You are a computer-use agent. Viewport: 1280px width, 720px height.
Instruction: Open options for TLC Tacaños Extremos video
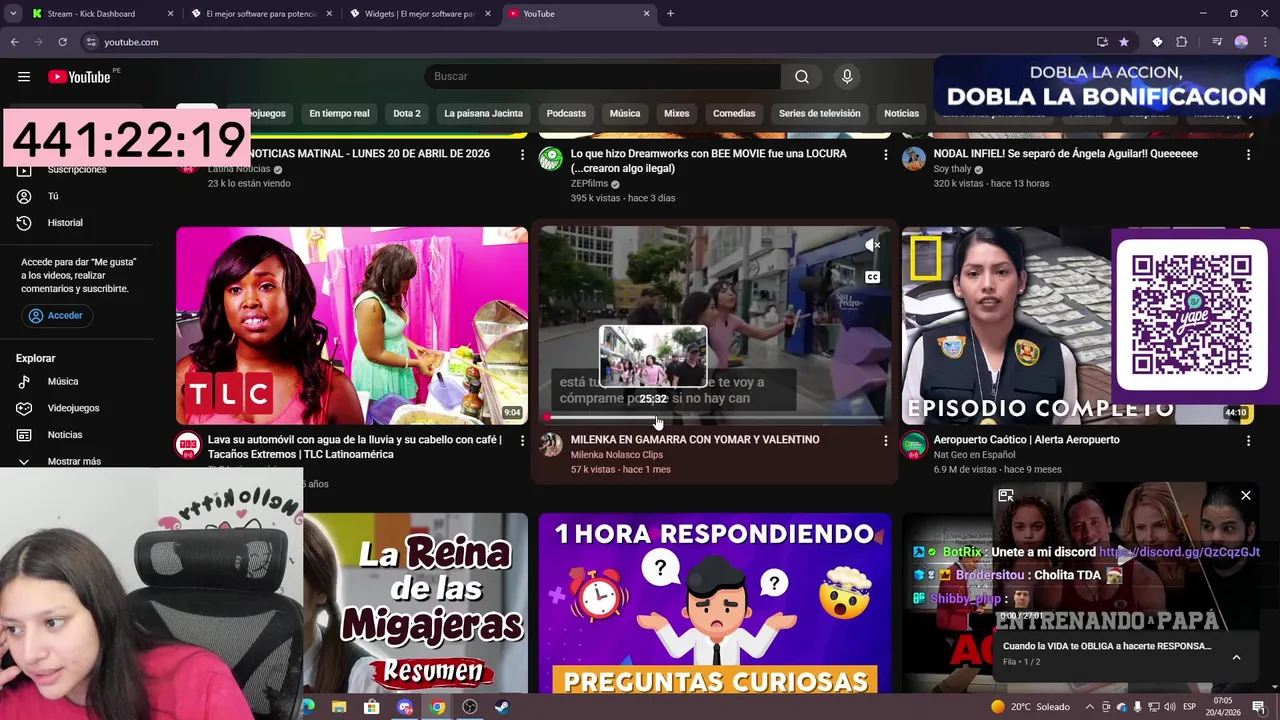(x=522, y=441)
